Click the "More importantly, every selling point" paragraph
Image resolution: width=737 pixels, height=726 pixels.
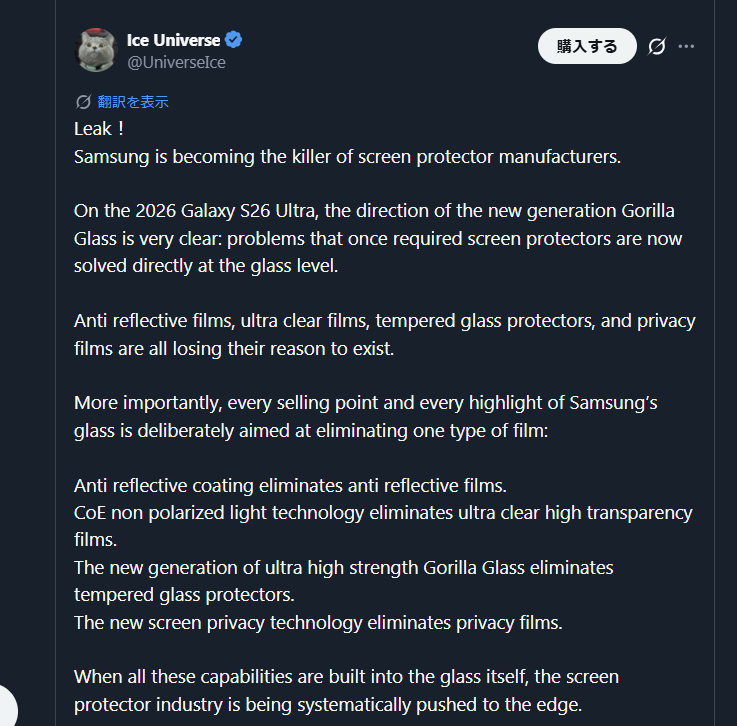tap(365, 417)
